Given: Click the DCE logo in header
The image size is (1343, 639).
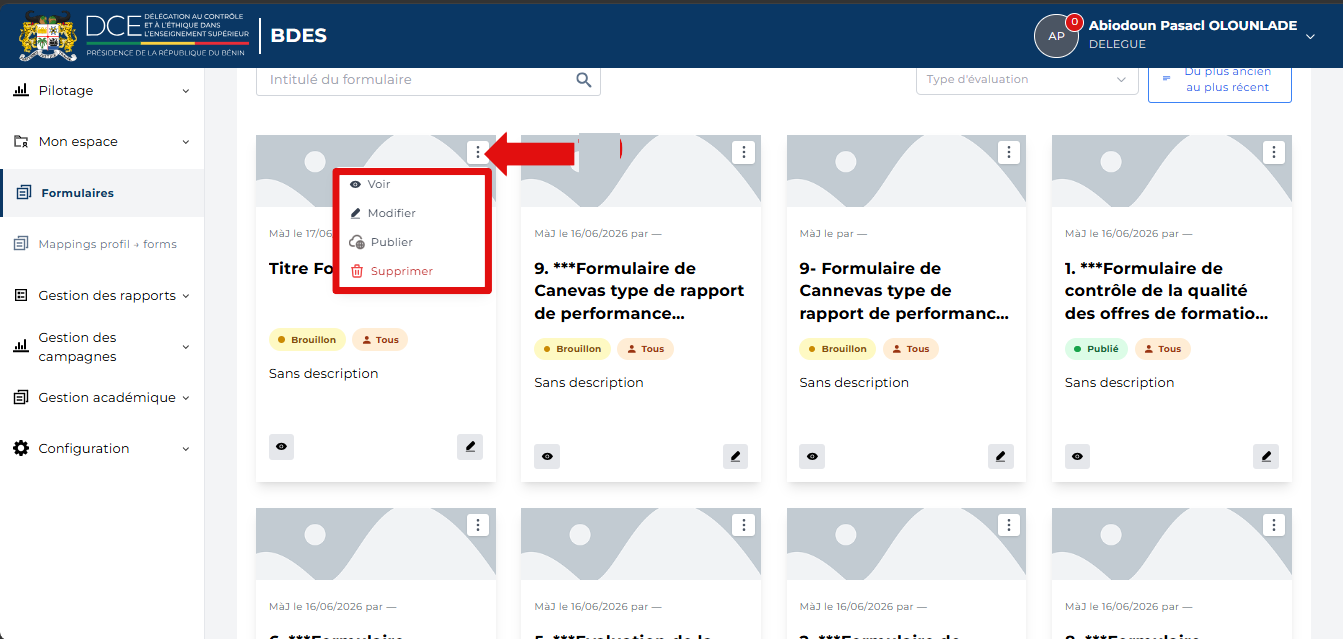Looking at the screenshot, I should pyautogui.click(x=134, y=34).
